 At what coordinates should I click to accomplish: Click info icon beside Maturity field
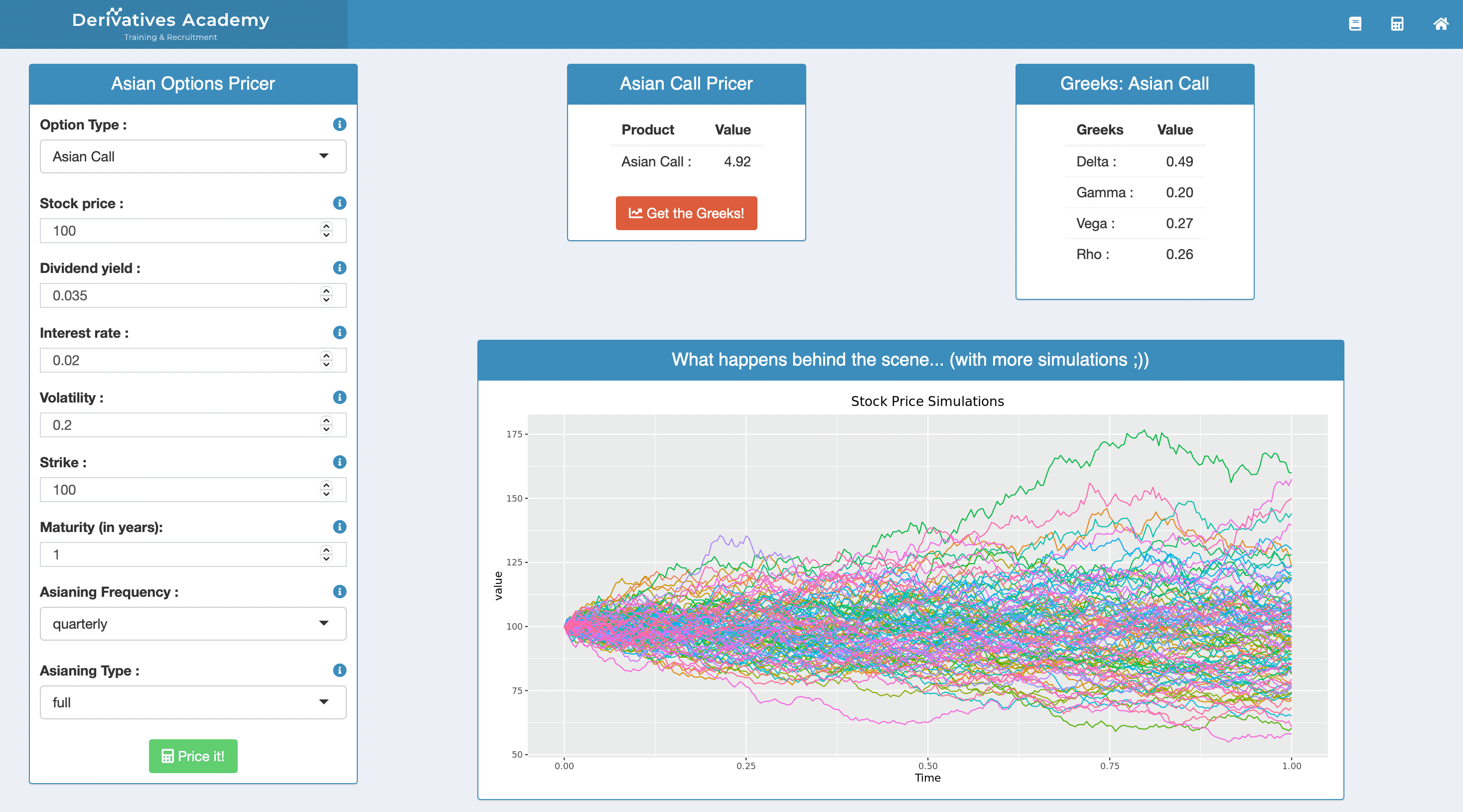340,527
